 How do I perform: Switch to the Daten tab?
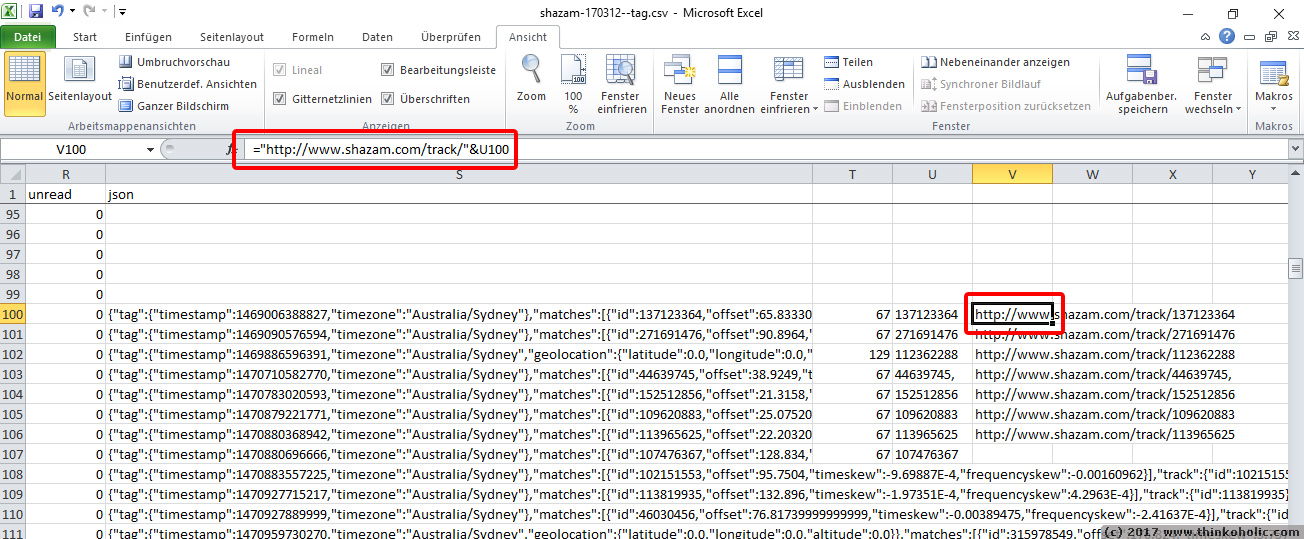pos(377,37)
